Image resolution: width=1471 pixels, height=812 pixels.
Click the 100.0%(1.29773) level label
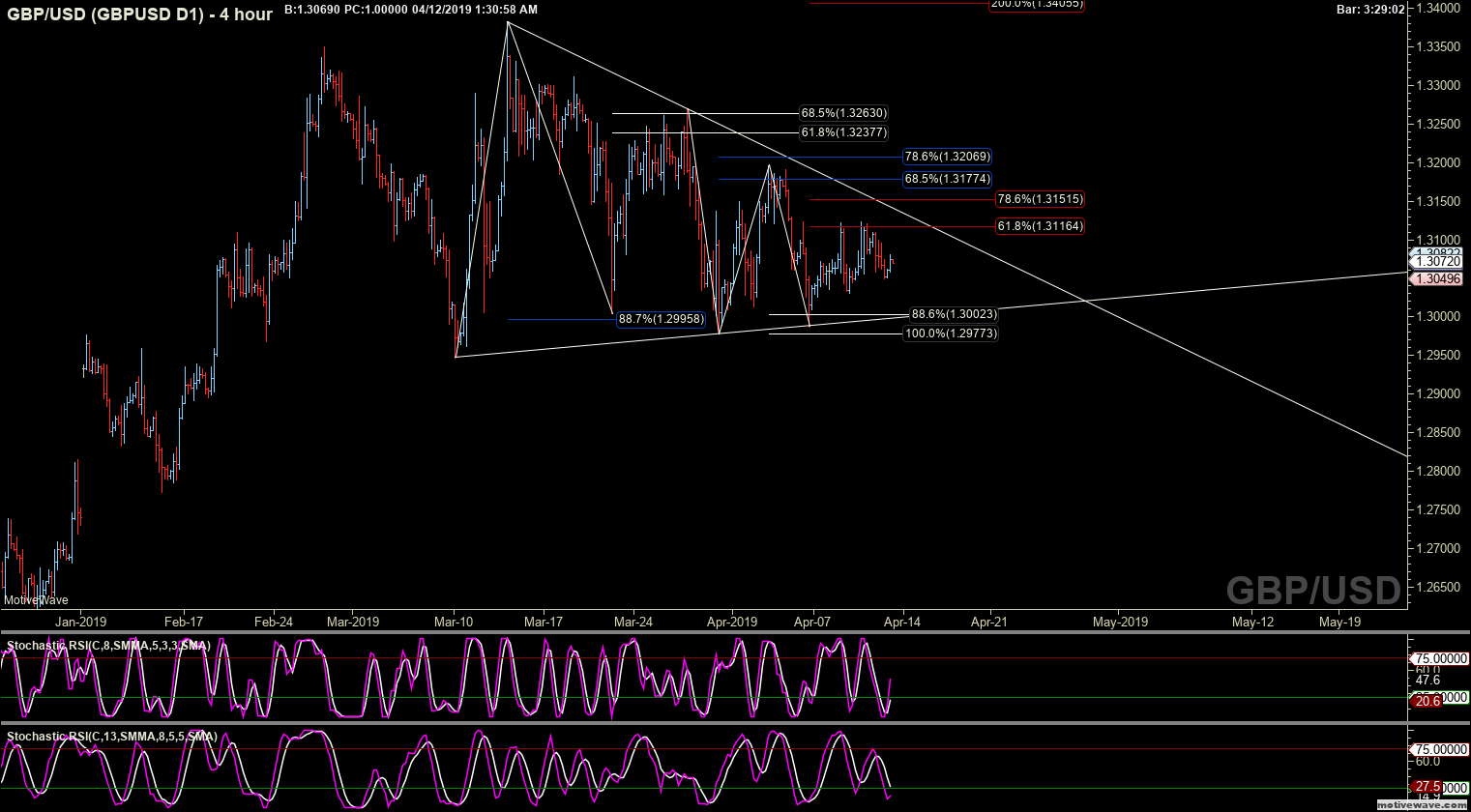click(x=951, y=333)
